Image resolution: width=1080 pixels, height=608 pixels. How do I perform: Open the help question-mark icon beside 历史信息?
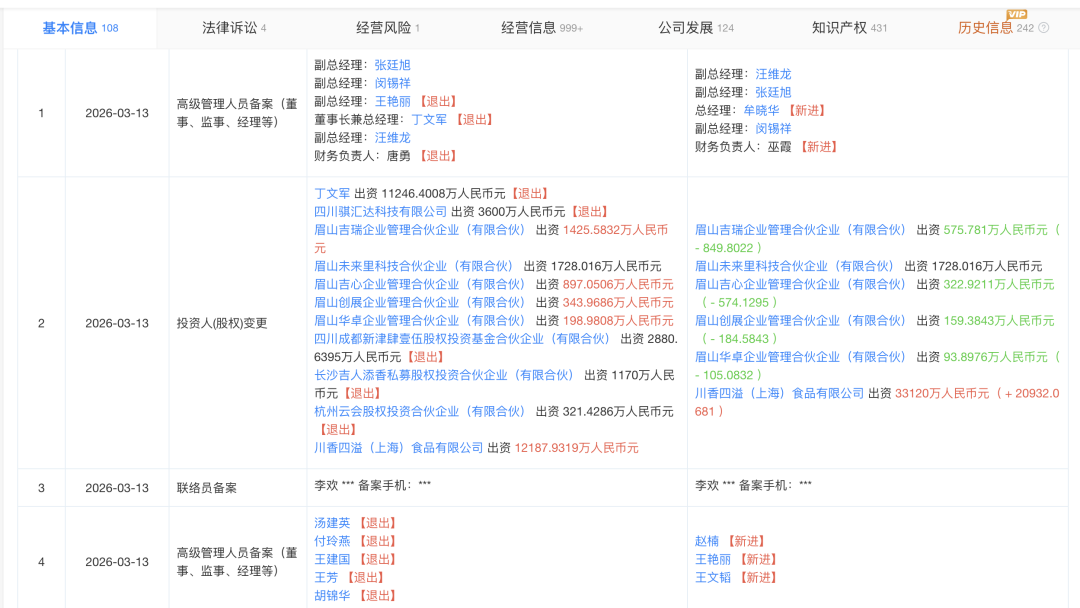click(1043, 28)
